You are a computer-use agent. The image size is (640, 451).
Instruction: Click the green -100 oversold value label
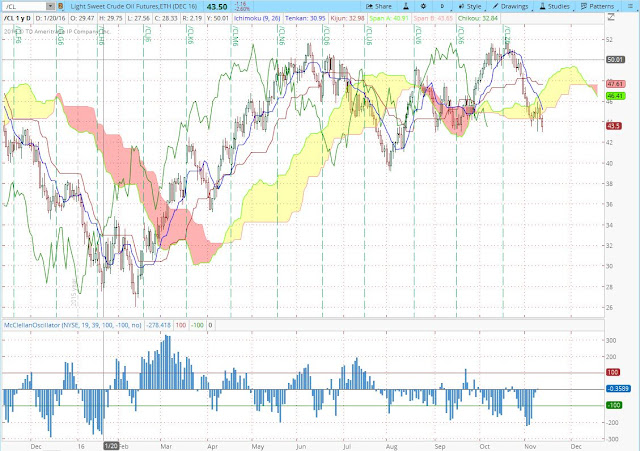(x=197, y=325)
